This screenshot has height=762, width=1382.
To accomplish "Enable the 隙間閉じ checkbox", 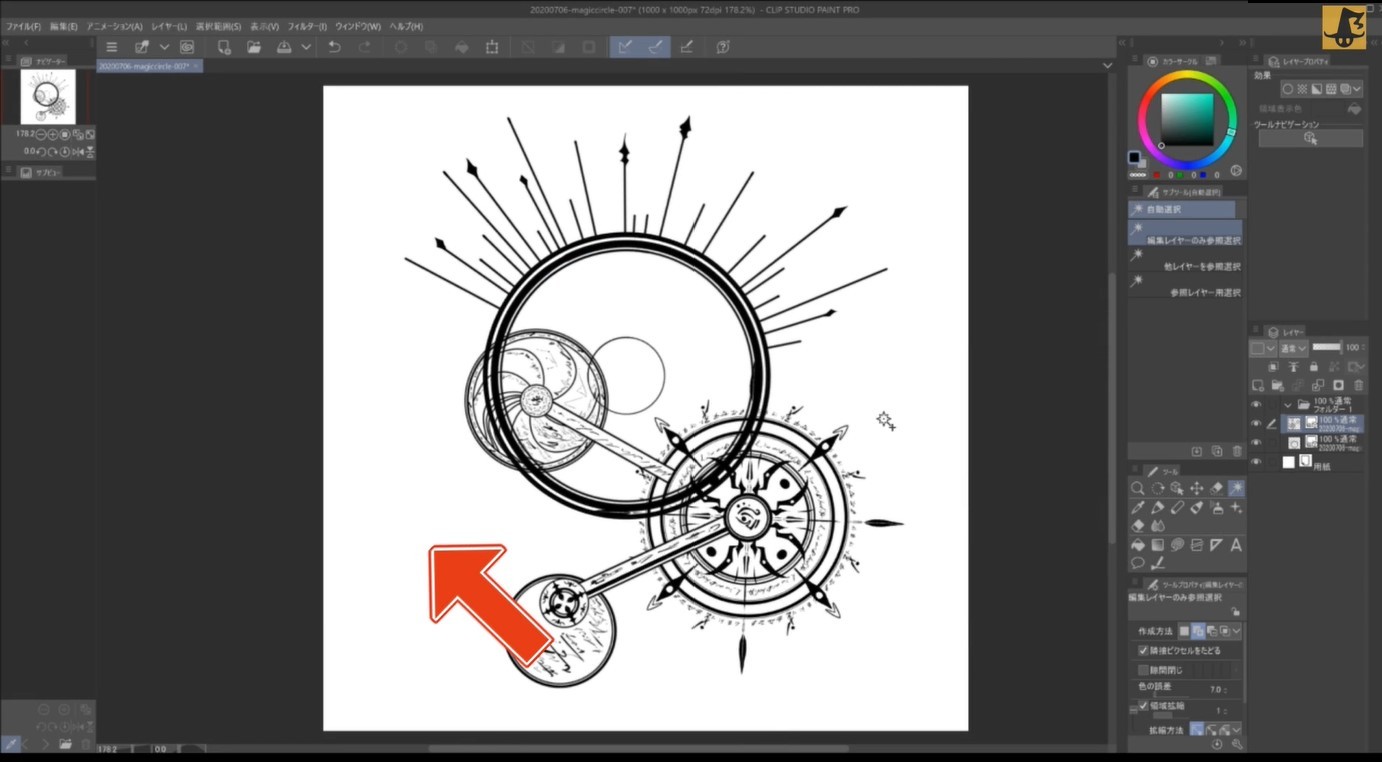I will (1143, 669).
